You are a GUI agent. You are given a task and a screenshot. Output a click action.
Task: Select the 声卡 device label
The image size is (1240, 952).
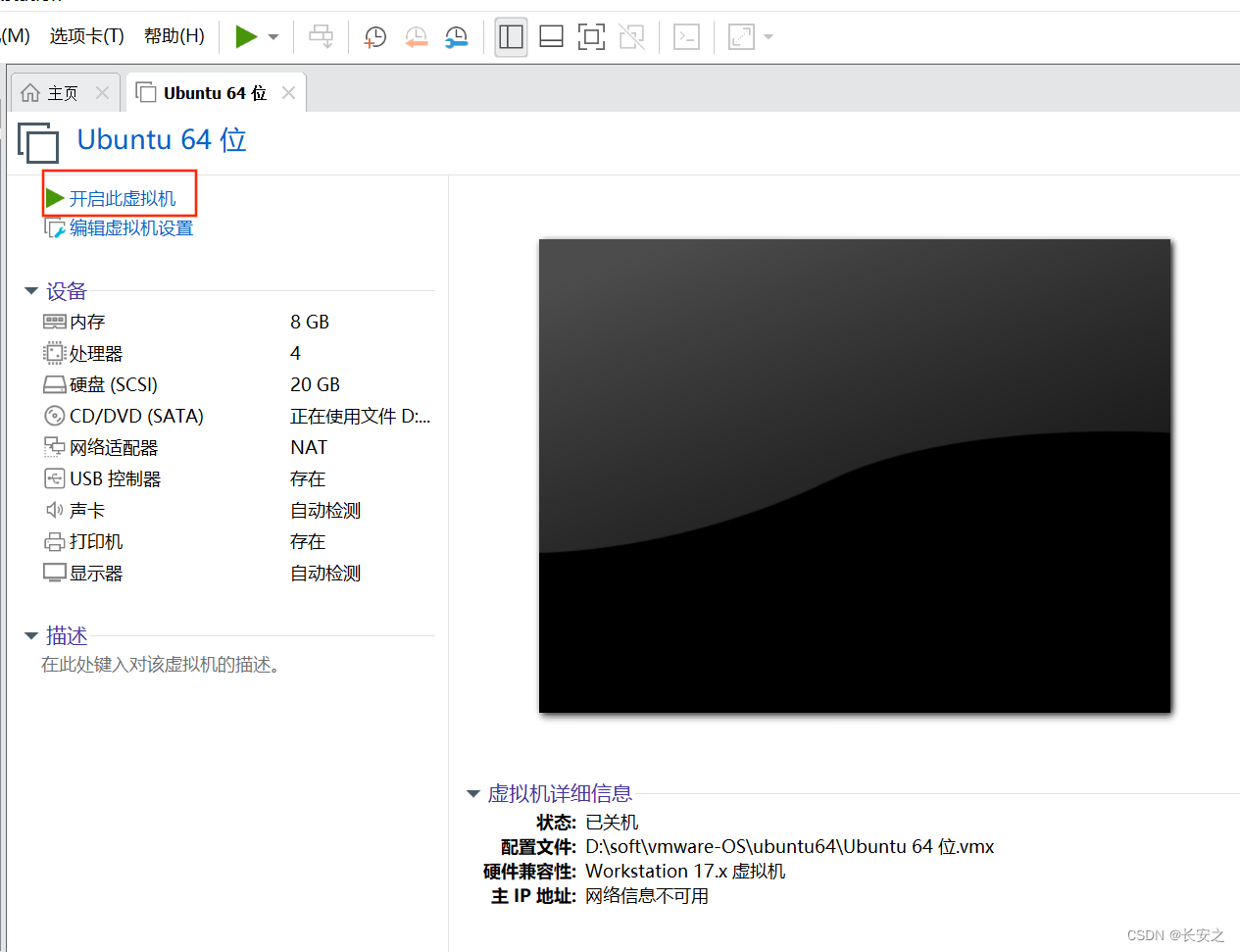point(87,510)
